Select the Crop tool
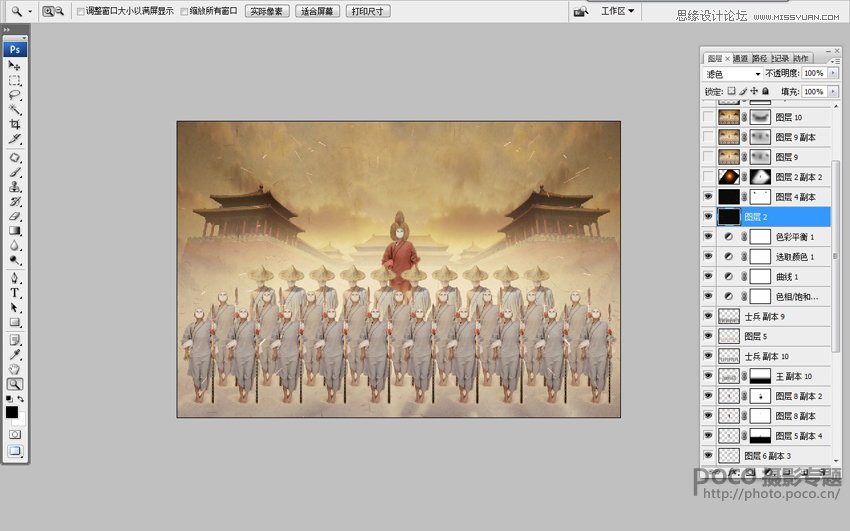This screenshot has height=531, width=850. [15, 124]
